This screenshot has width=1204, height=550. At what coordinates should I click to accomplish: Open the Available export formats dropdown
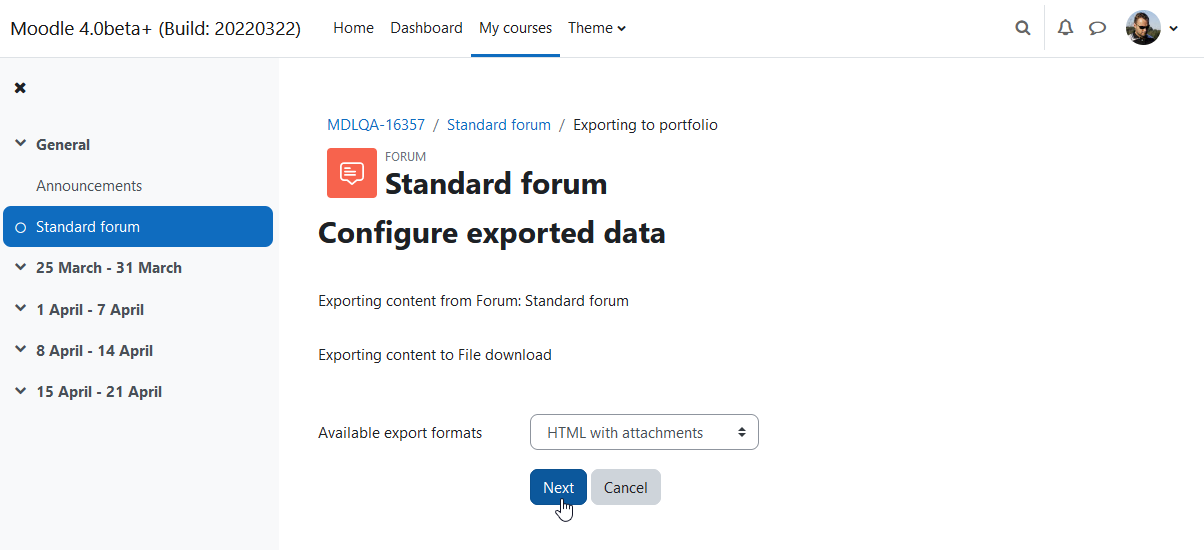pyautogui.click(x=644, y=432)
